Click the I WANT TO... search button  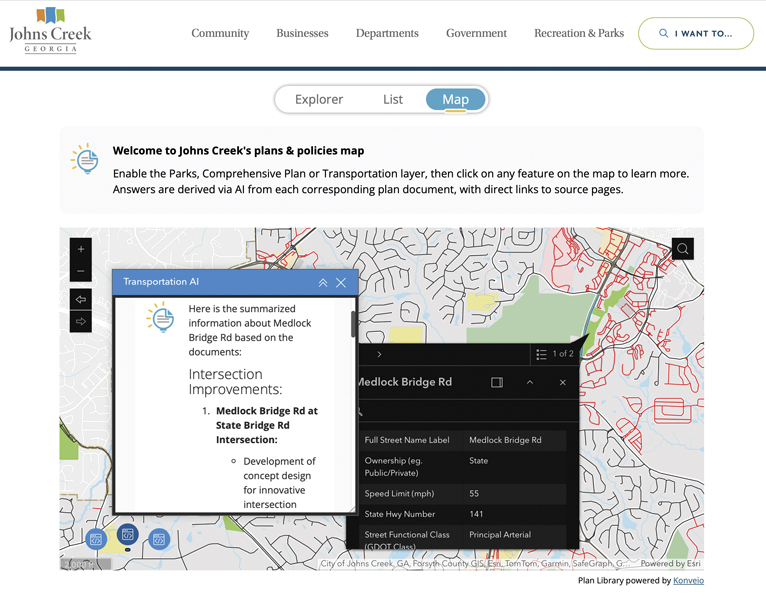(695, 33)
